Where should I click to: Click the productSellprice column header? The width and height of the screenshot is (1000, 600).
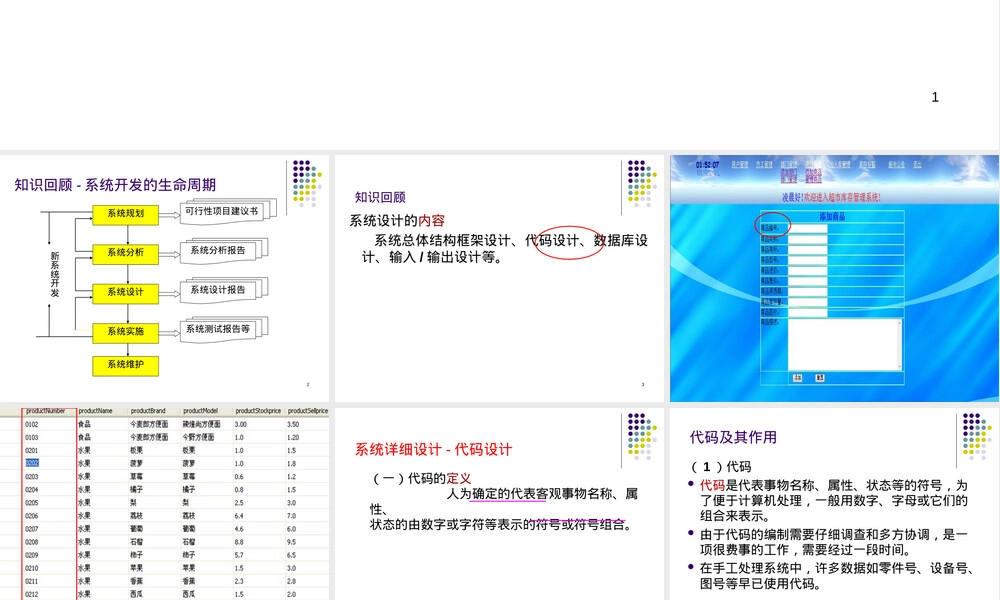[x=307, y=411]
